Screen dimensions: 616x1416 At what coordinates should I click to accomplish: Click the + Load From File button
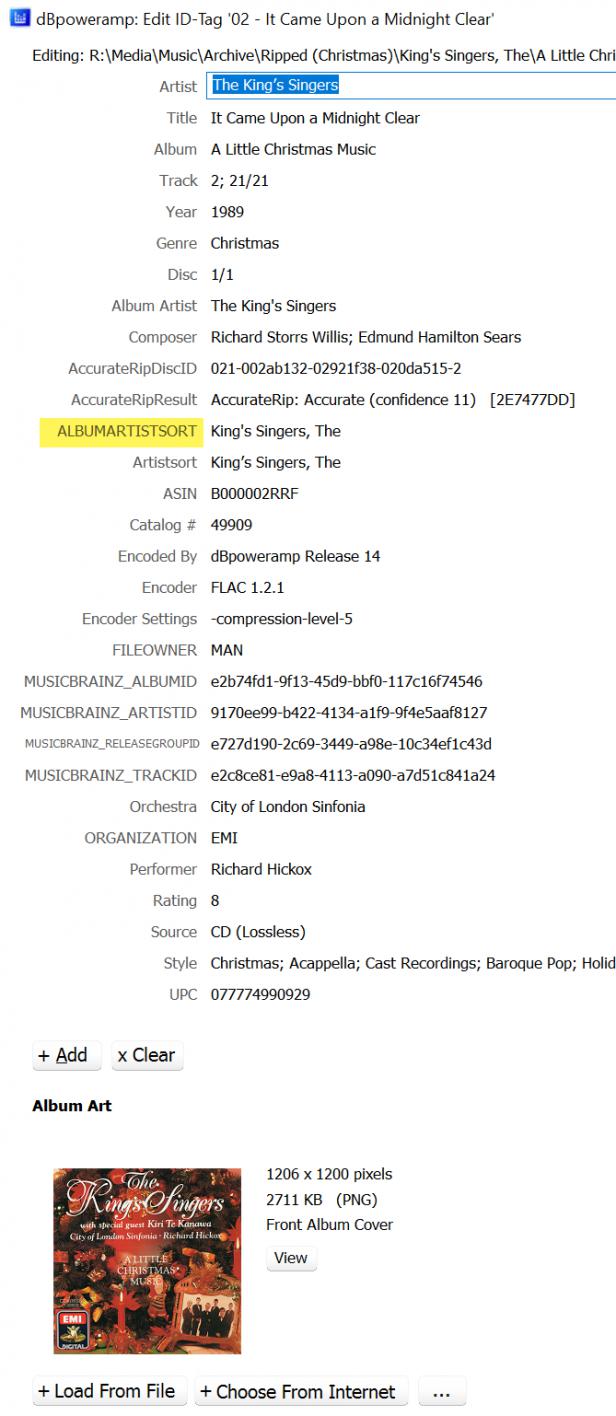pos(107,1391)
